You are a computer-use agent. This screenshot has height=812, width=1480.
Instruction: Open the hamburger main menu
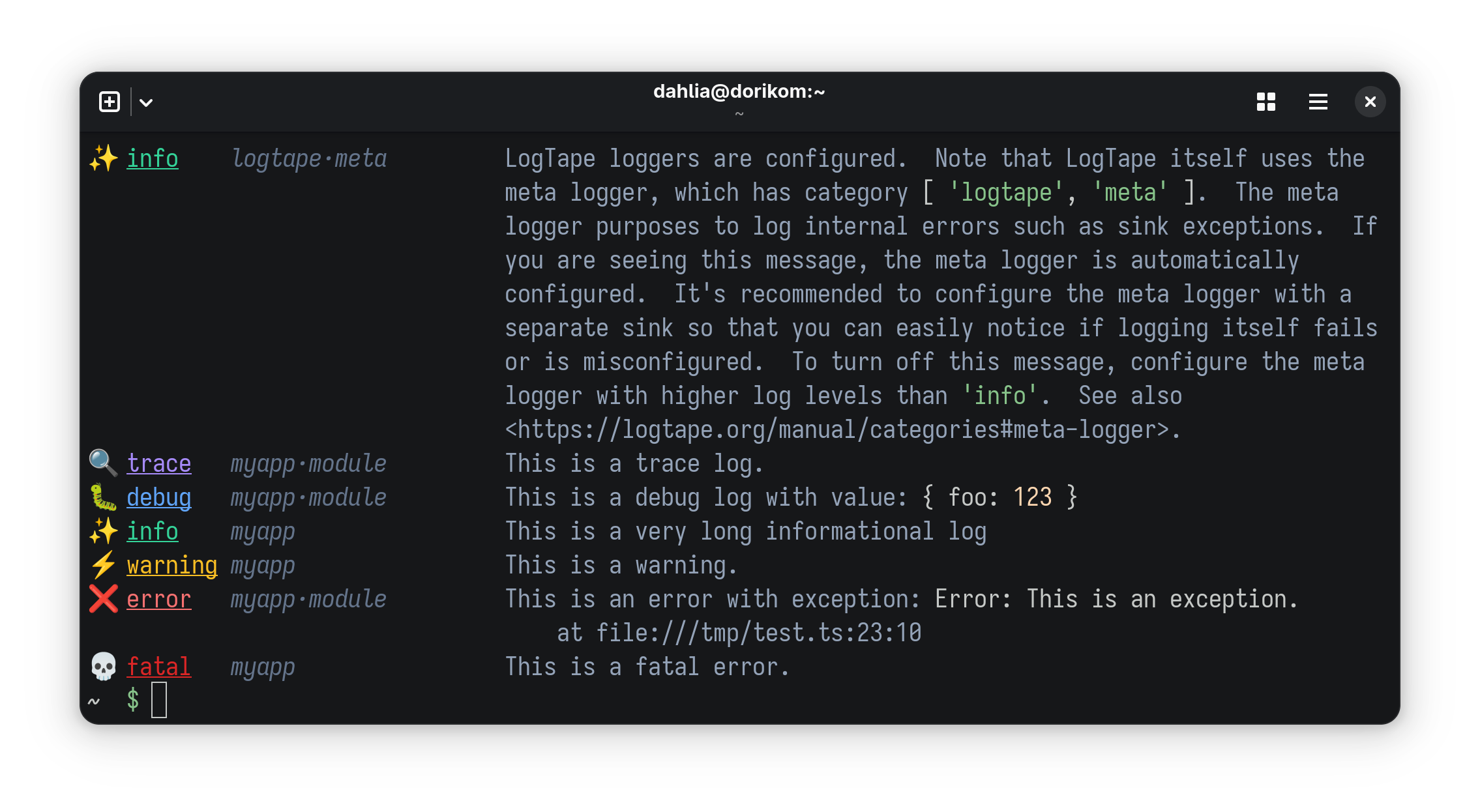point(1318,102)
